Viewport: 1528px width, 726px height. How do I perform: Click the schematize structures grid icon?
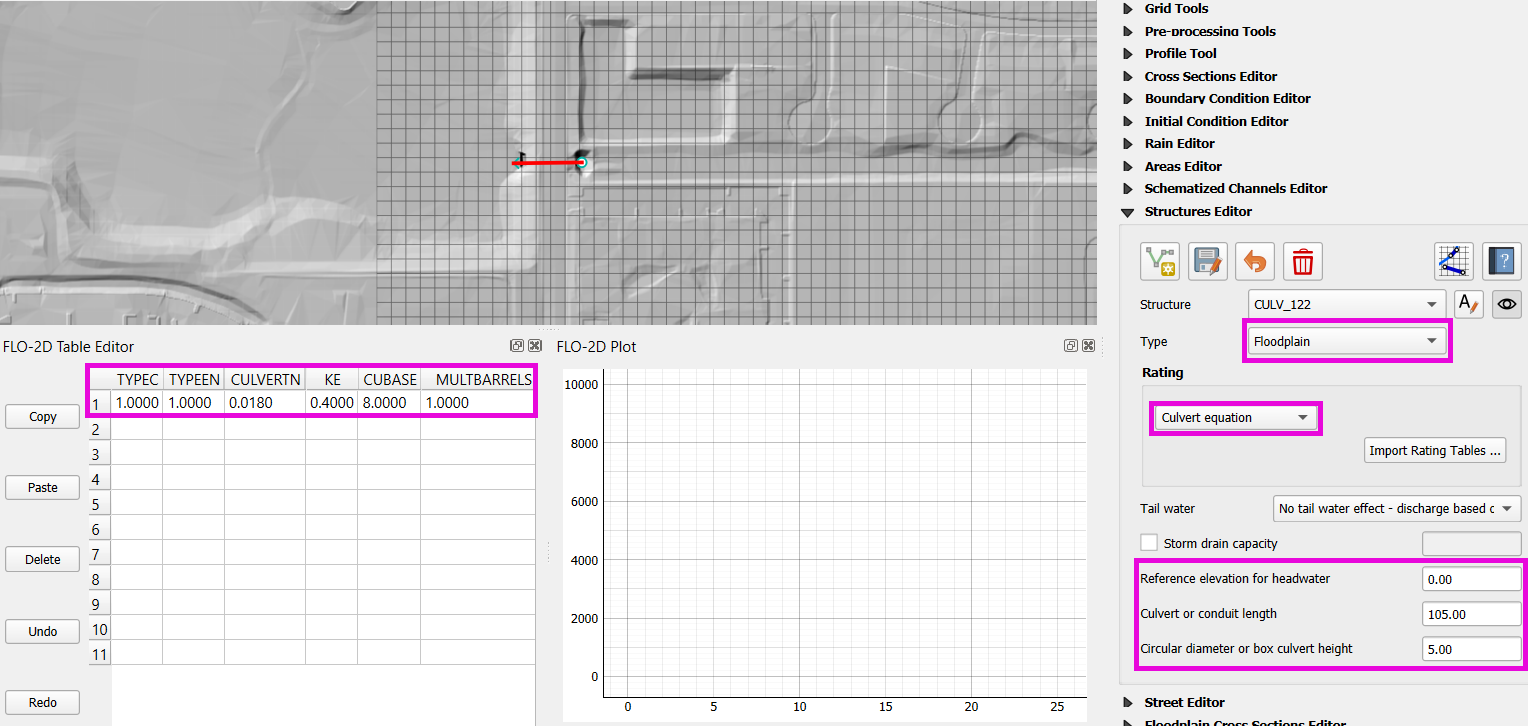tap(1453, 262)
